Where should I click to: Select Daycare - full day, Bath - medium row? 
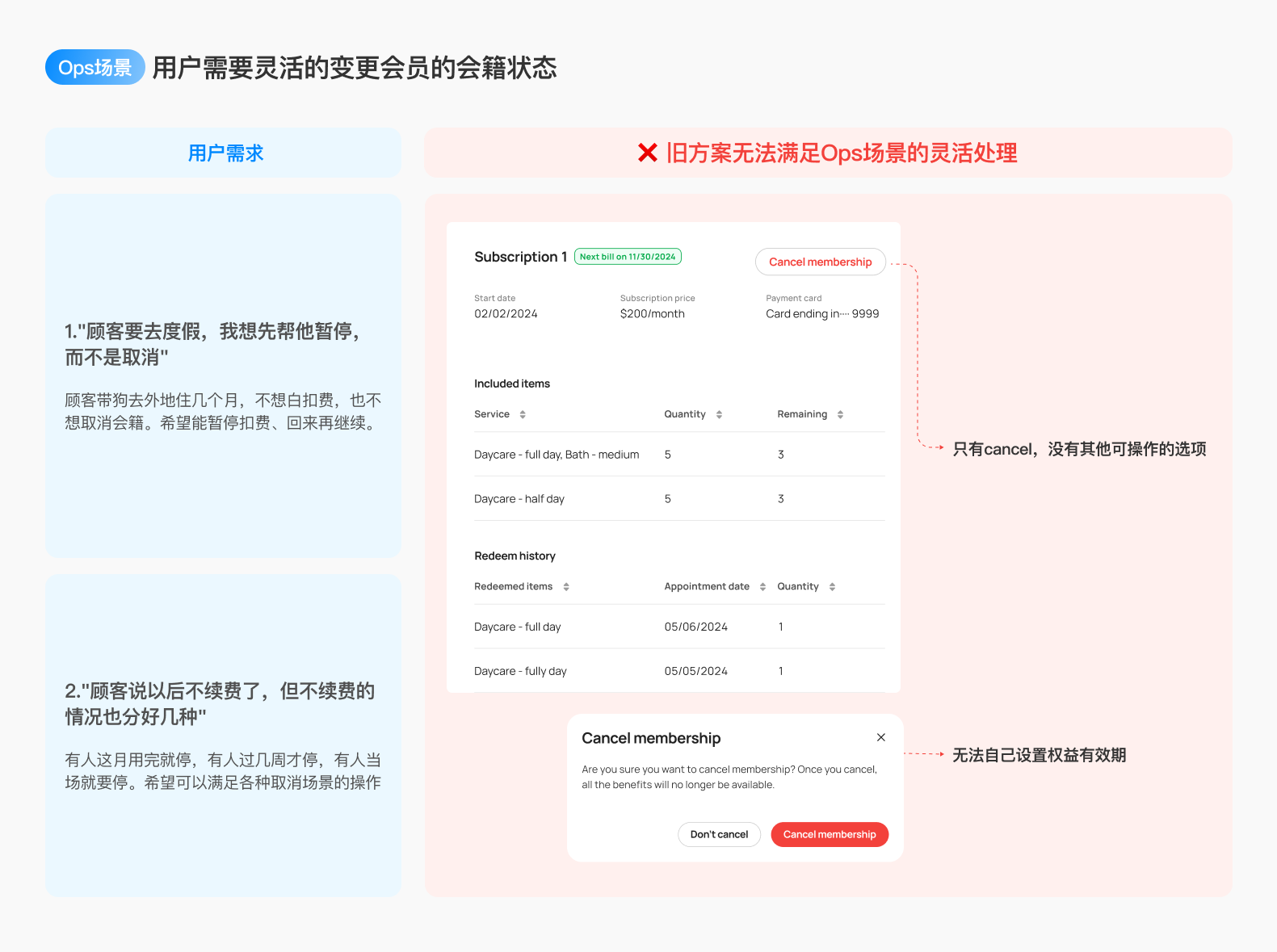[679, 455]
